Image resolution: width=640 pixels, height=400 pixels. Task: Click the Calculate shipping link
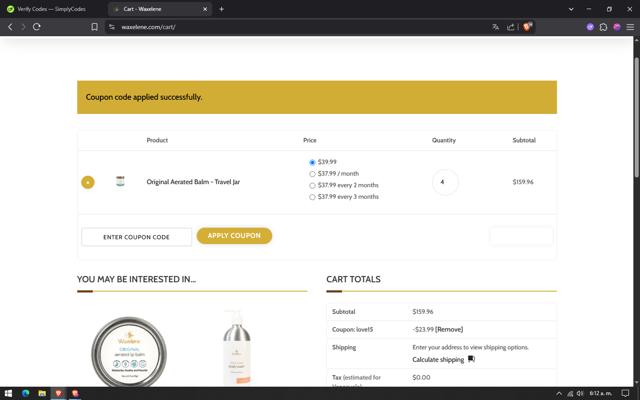[x=438, y=360]
